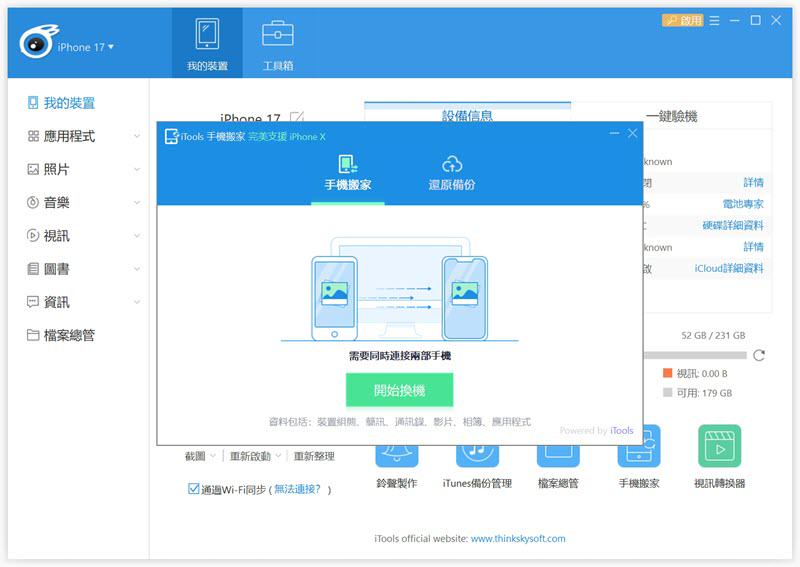This screenshot has height=567, width=800.
Task: Click the iTools link in Powered by
Action: [x=621, y=430]
